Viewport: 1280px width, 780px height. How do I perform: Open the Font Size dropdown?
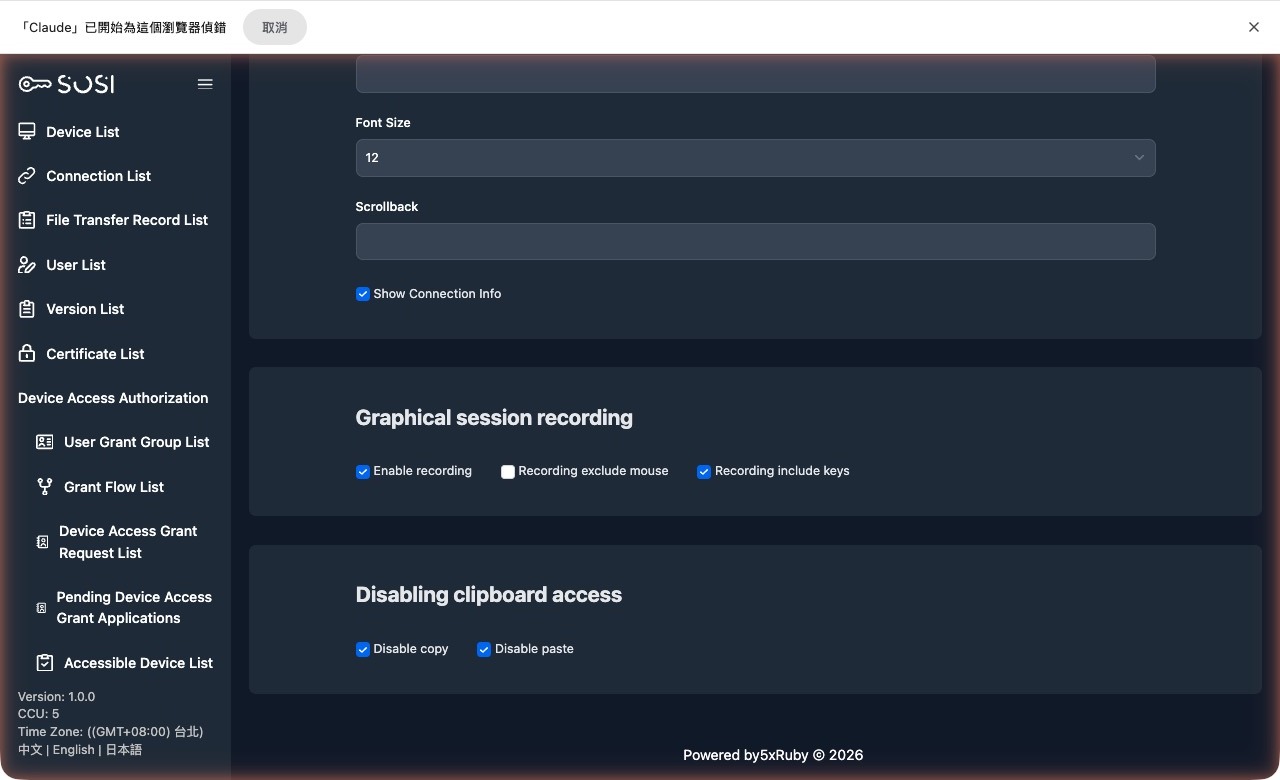pos(755,157)
